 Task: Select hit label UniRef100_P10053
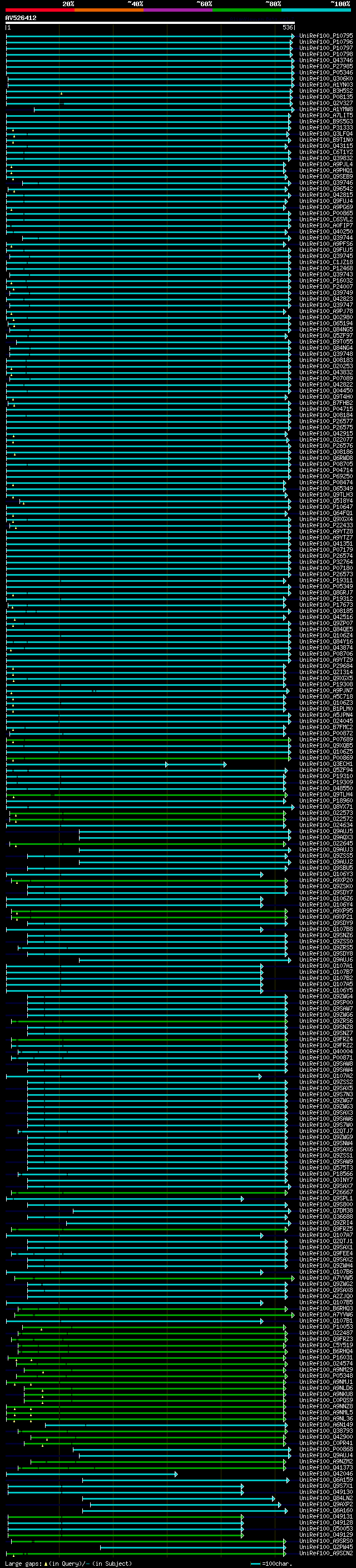326,1327
